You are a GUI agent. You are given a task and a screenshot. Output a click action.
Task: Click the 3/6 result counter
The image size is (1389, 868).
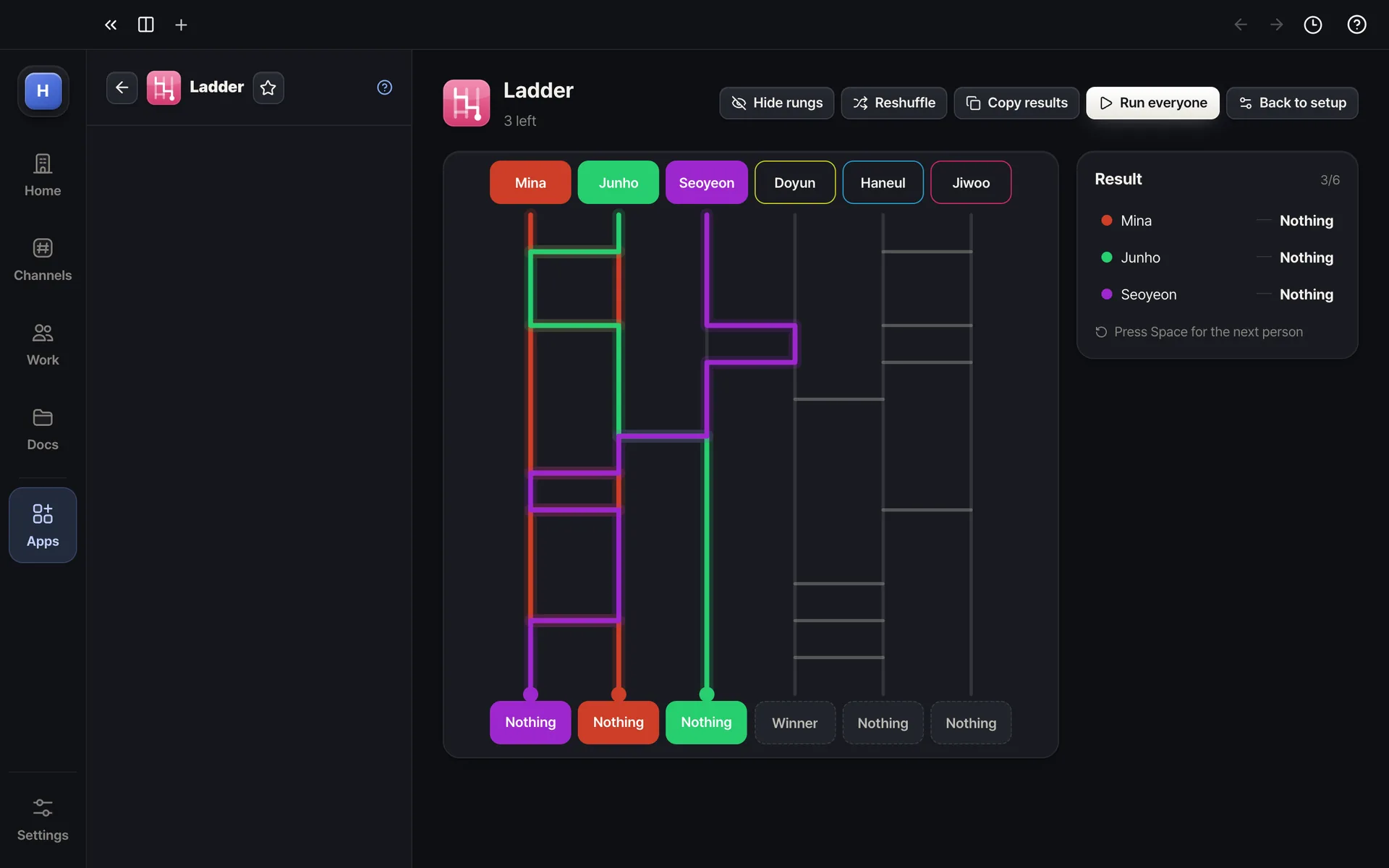tap(1330, 180)
